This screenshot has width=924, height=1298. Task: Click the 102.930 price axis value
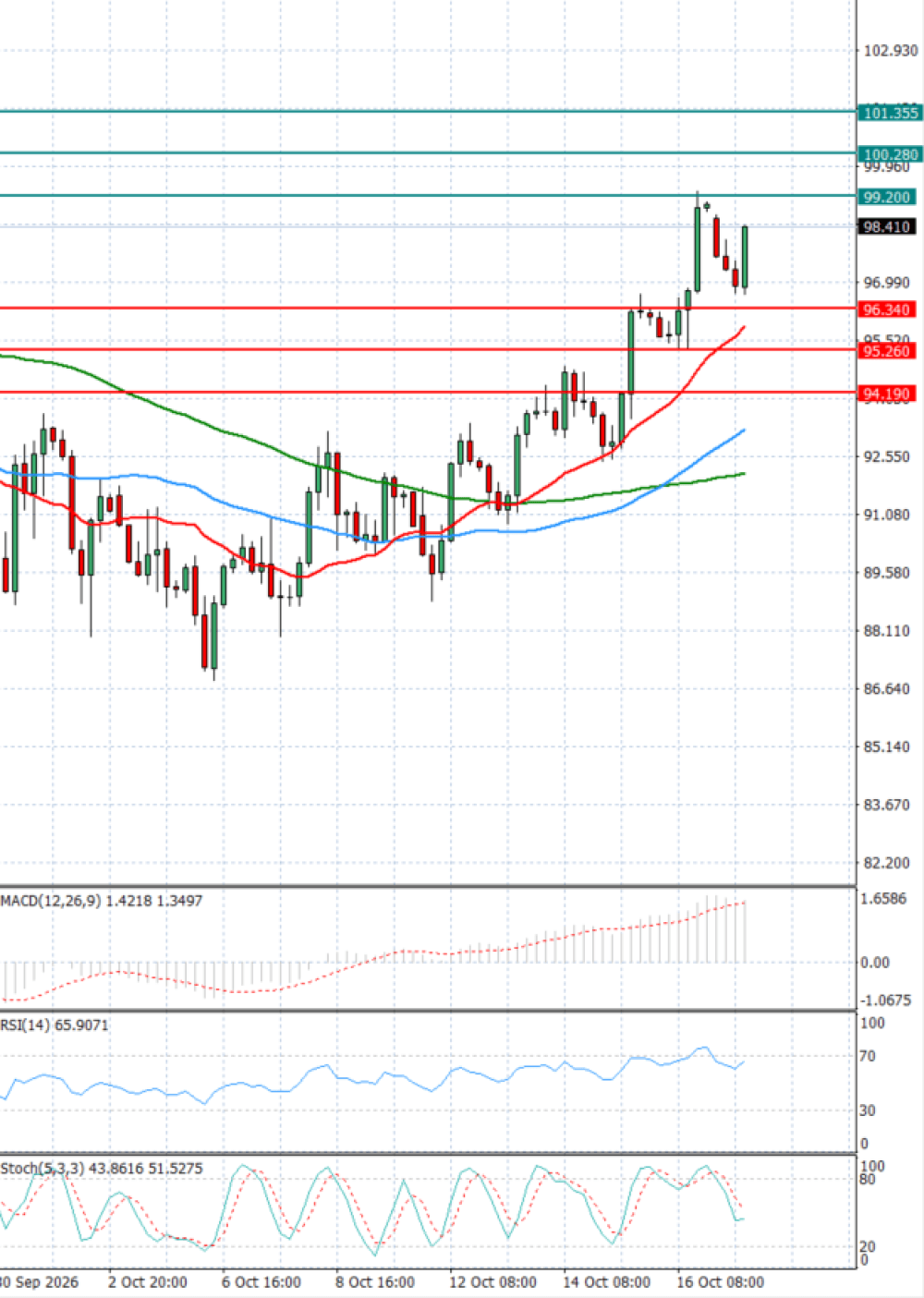[891, 51]
